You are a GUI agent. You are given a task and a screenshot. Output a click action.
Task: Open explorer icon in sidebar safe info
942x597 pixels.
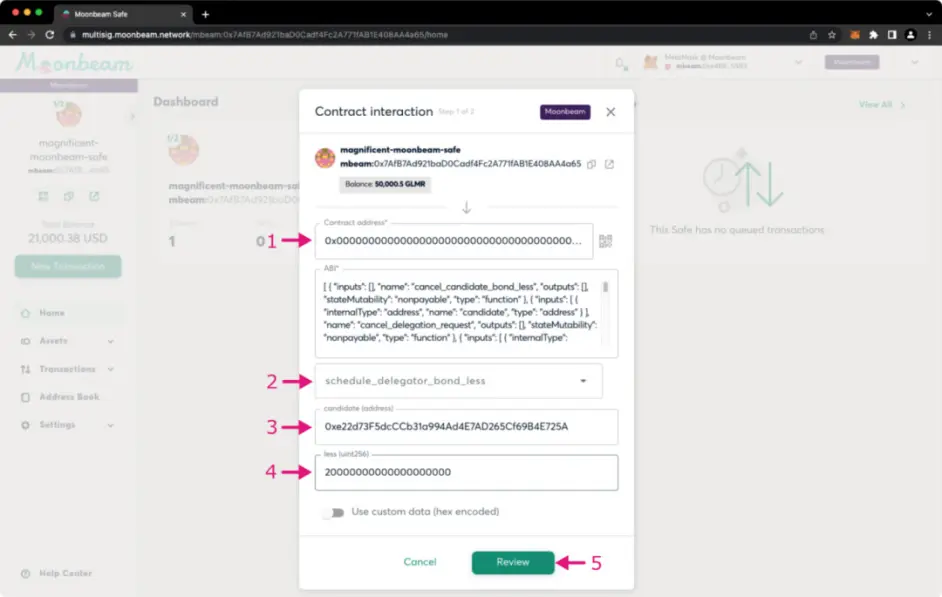[94, 196]
